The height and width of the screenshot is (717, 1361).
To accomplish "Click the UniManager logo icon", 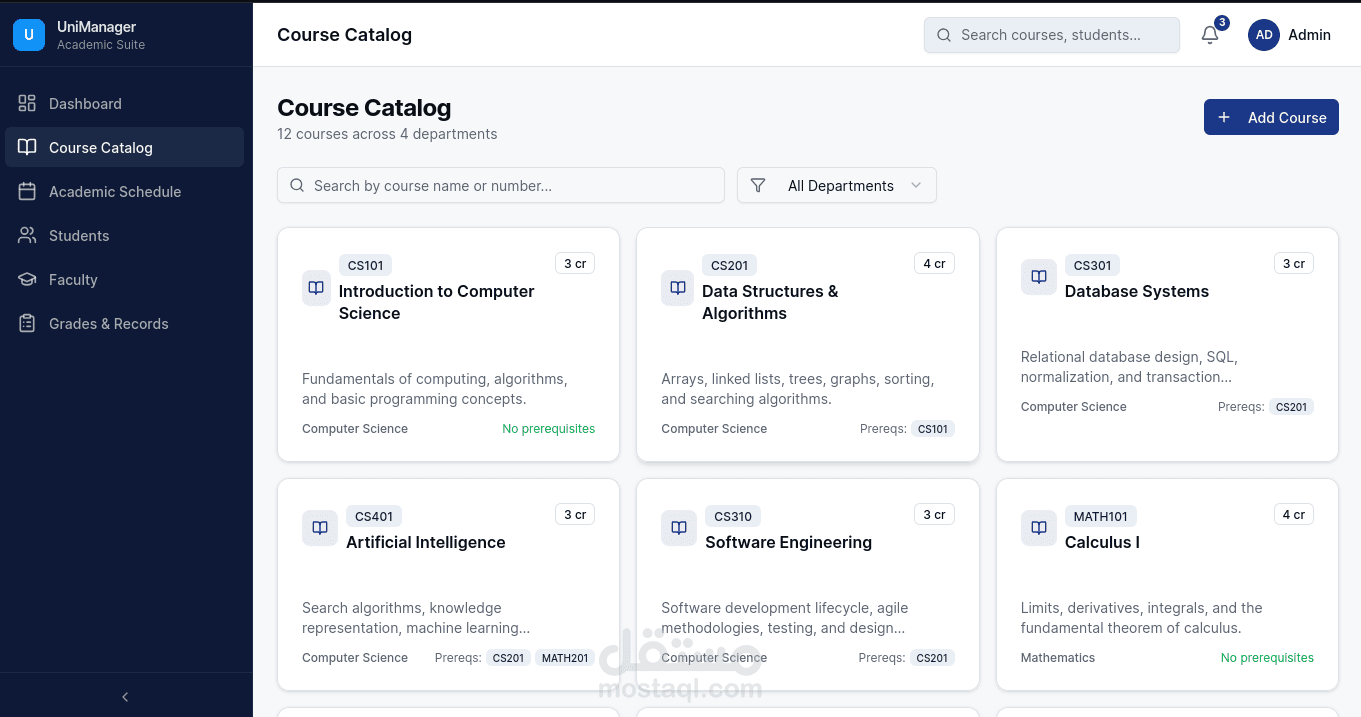I will coord(28,35).
